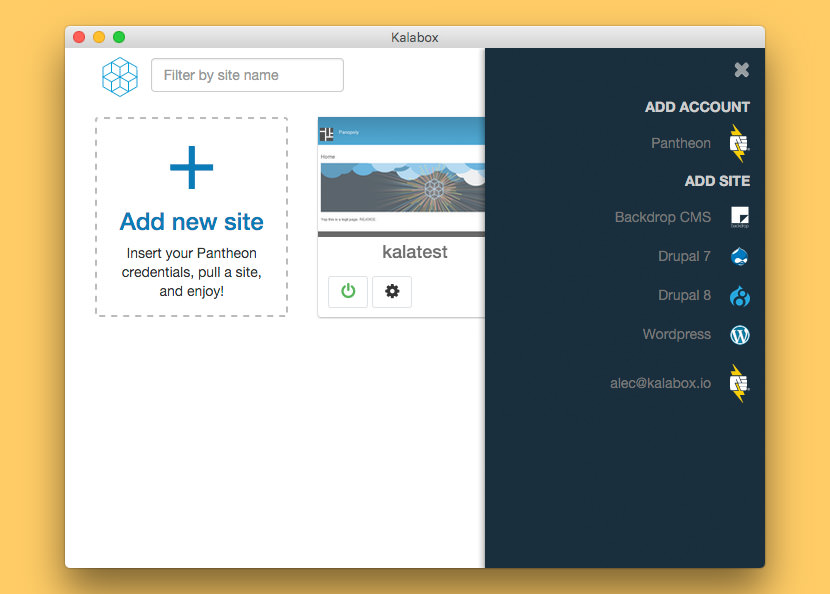830x594 pixels.
Task: Click the Wordpress W logo icon
Action: point(739,335)
